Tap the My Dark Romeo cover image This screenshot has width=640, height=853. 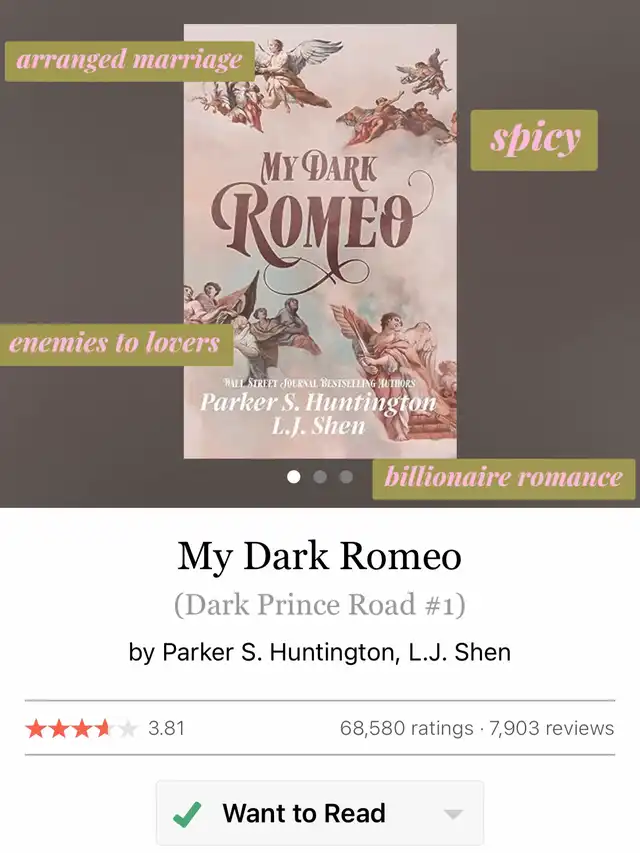pos(320,242)
